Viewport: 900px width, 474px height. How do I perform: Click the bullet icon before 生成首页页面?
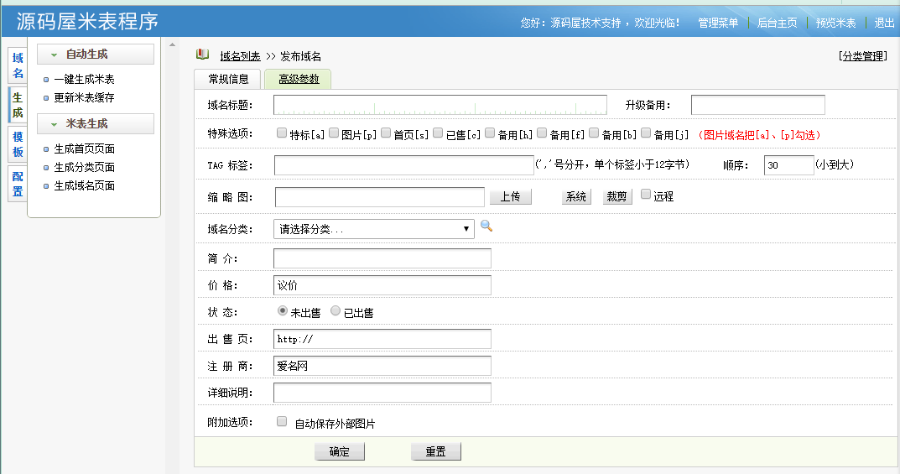pyautogui.click(x=46, y=149)
